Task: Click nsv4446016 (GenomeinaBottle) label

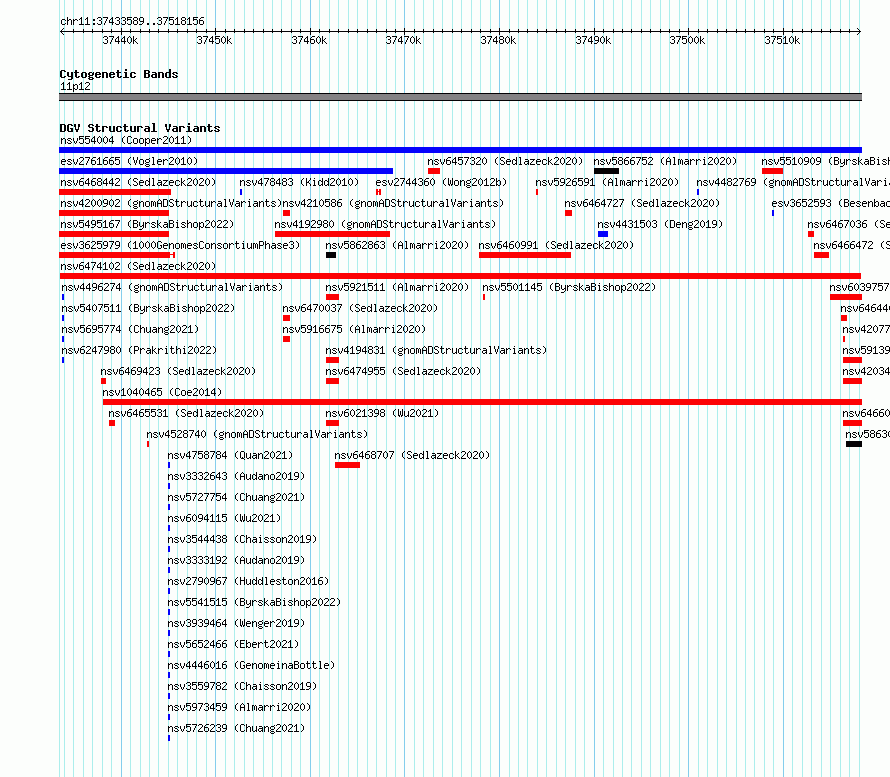Action: [251, 665]
